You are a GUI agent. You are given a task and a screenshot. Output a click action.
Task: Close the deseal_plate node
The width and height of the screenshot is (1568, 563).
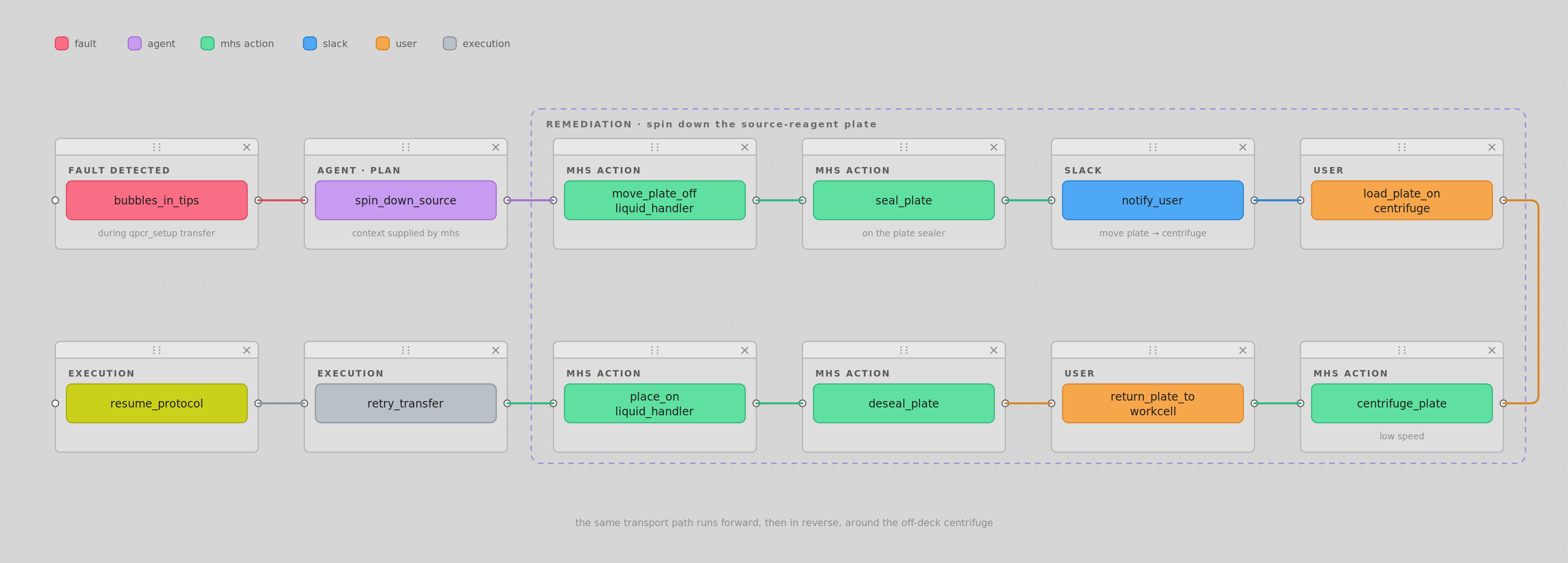tap(993, 350)
